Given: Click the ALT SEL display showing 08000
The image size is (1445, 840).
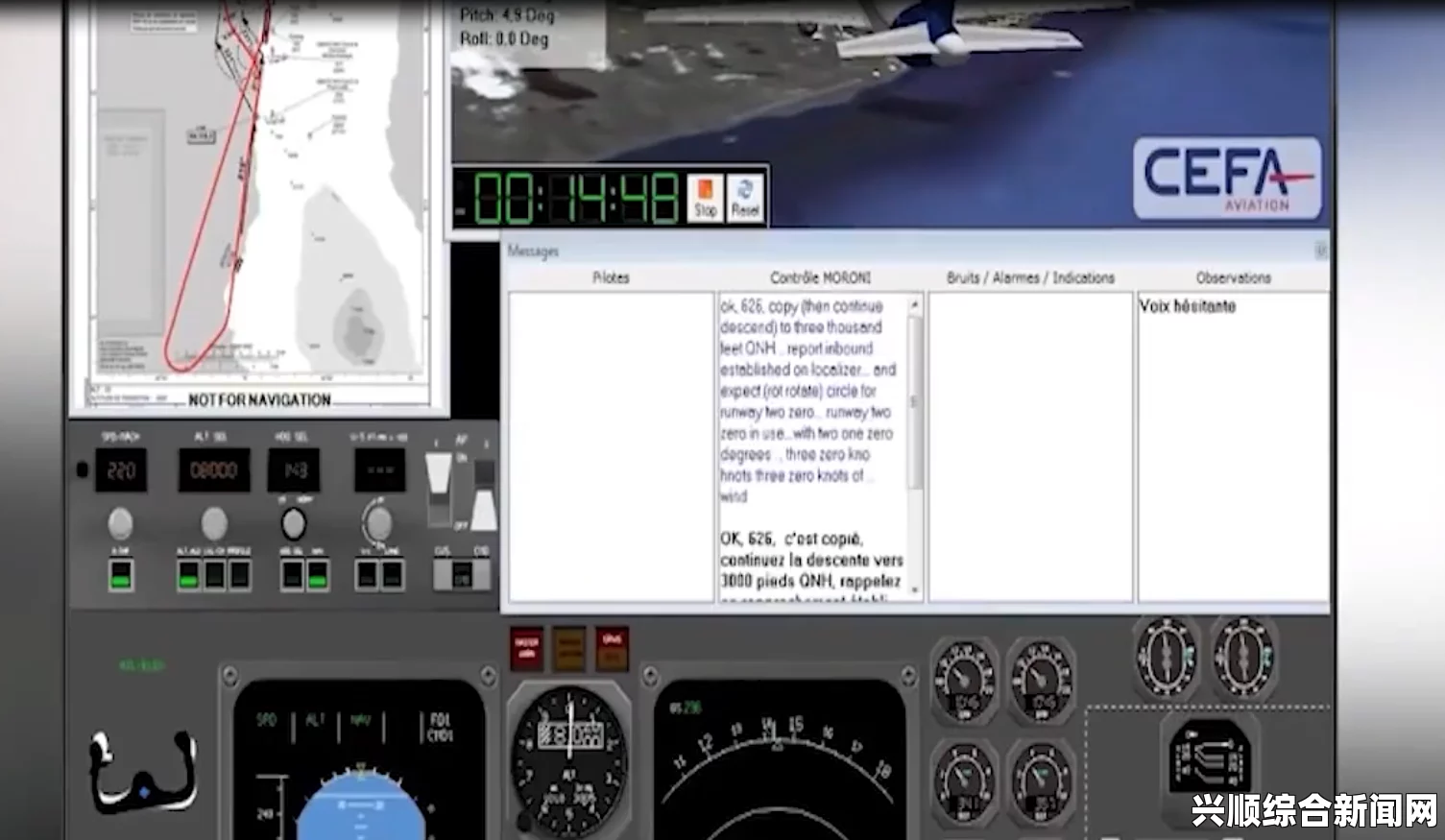Looking at the screenshot, I should pyautogui.click(x=214, y=470).
